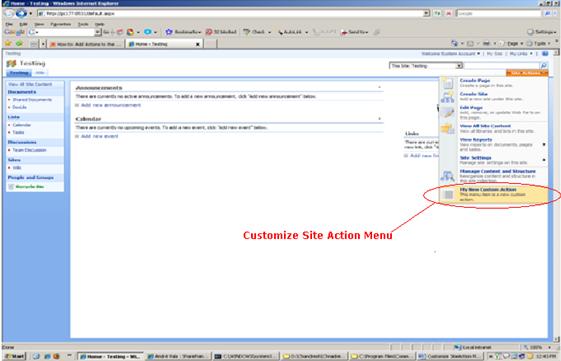This screenshot has height=361, width=561.
Task: Click the SharePoint help icon
Action: [x=545, y=54]
